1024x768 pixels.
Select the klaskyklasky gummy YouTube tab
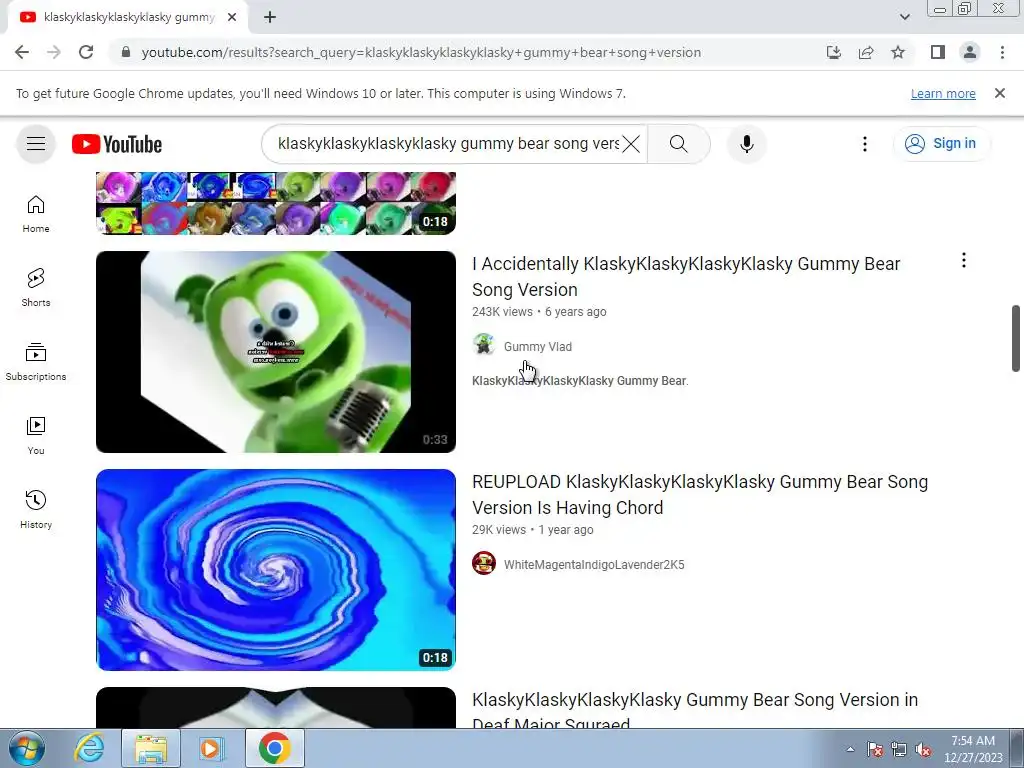coord(129,17)
